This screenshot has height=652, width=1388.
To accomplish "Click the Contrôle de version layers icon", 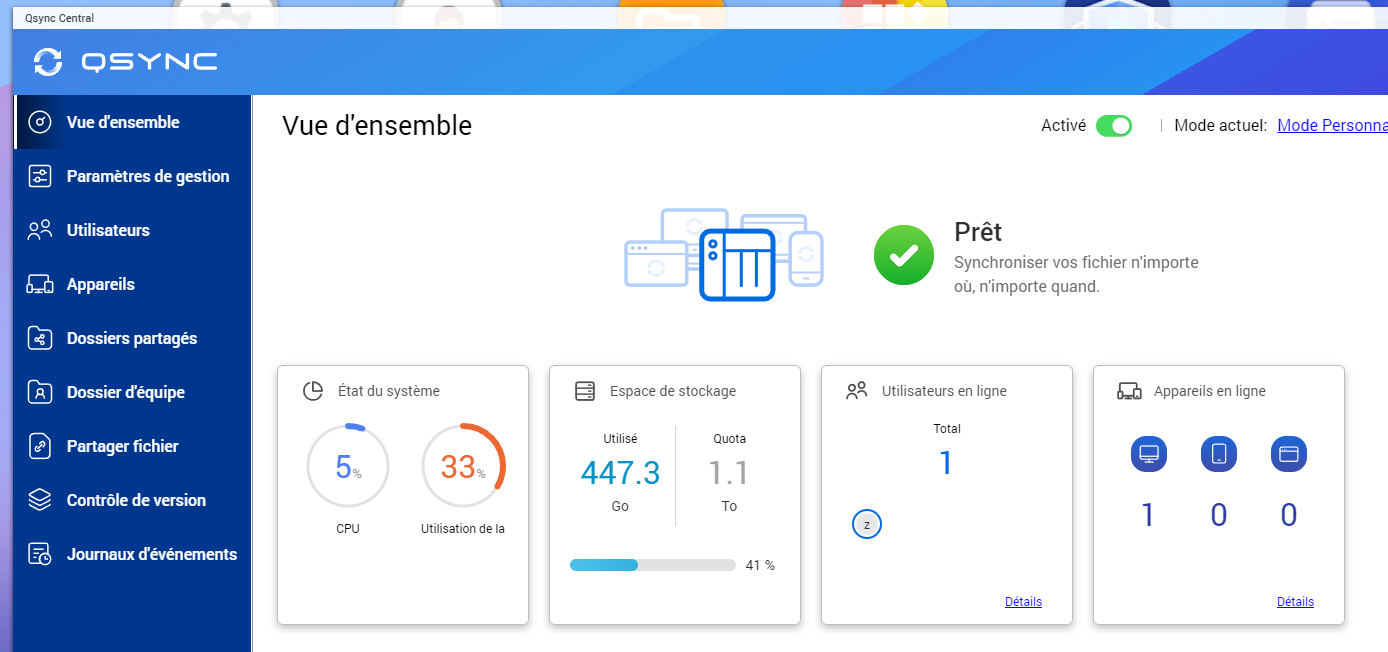I will point(40,500).
